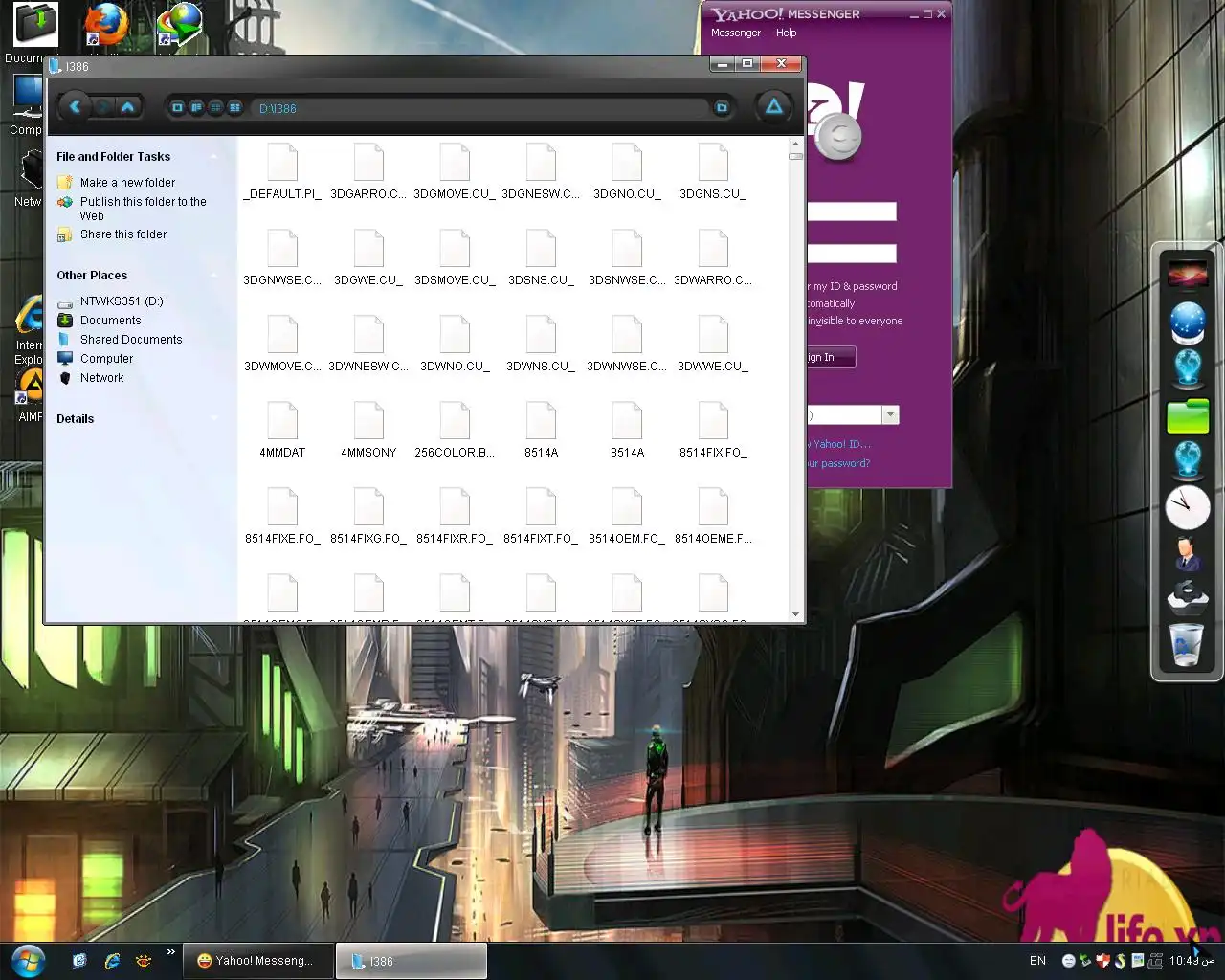Open the Messenger menu in Yahoo! Messenger
Screen dimensions: 1225x980
tap(735, 33)
